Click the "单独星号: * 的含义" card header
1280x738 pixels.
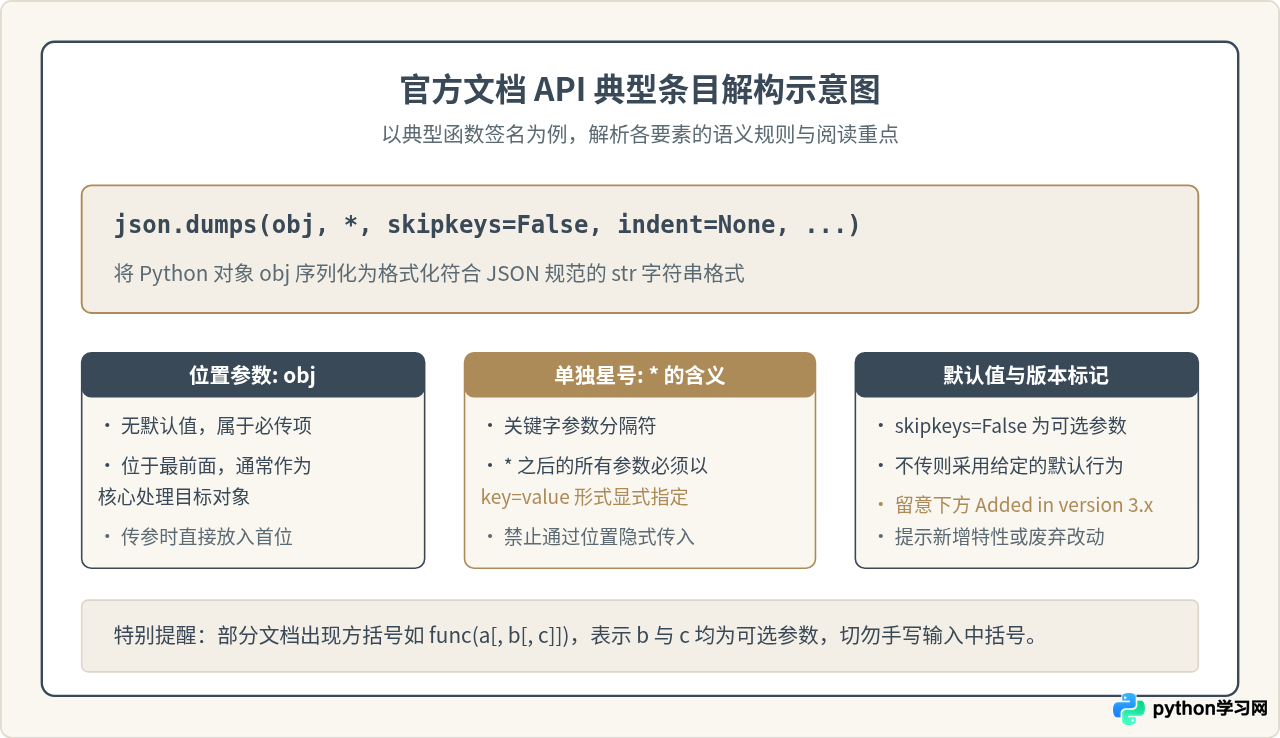(640, 375)
